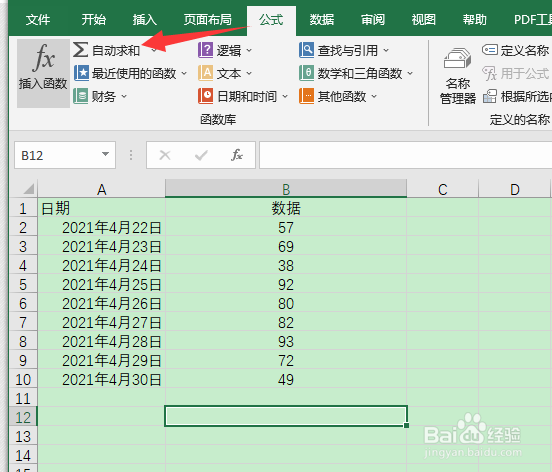
Task: Select row 12 header
Action: pyautogui.click(x=23, y=417)
